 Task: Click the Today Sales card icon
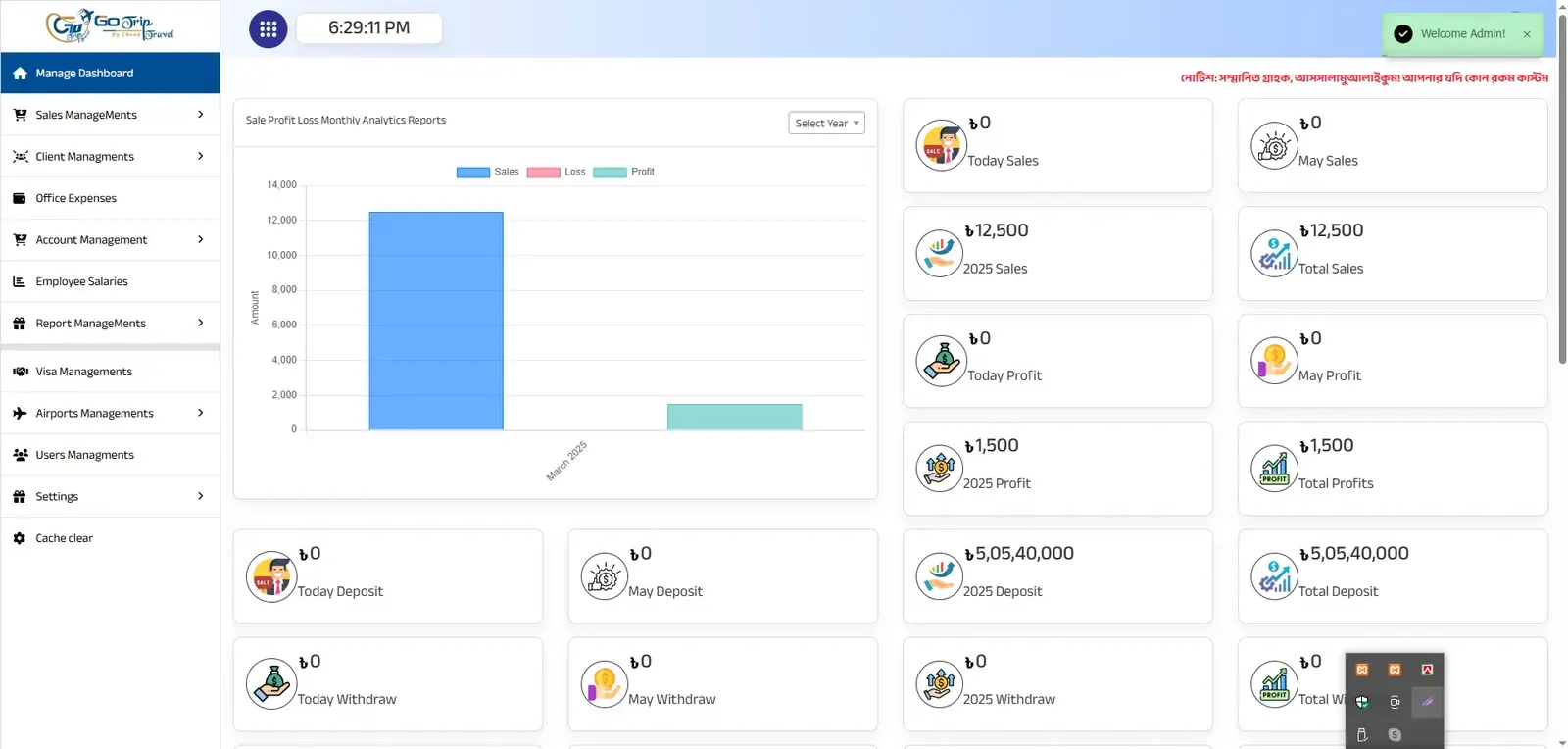click(941, 146)
